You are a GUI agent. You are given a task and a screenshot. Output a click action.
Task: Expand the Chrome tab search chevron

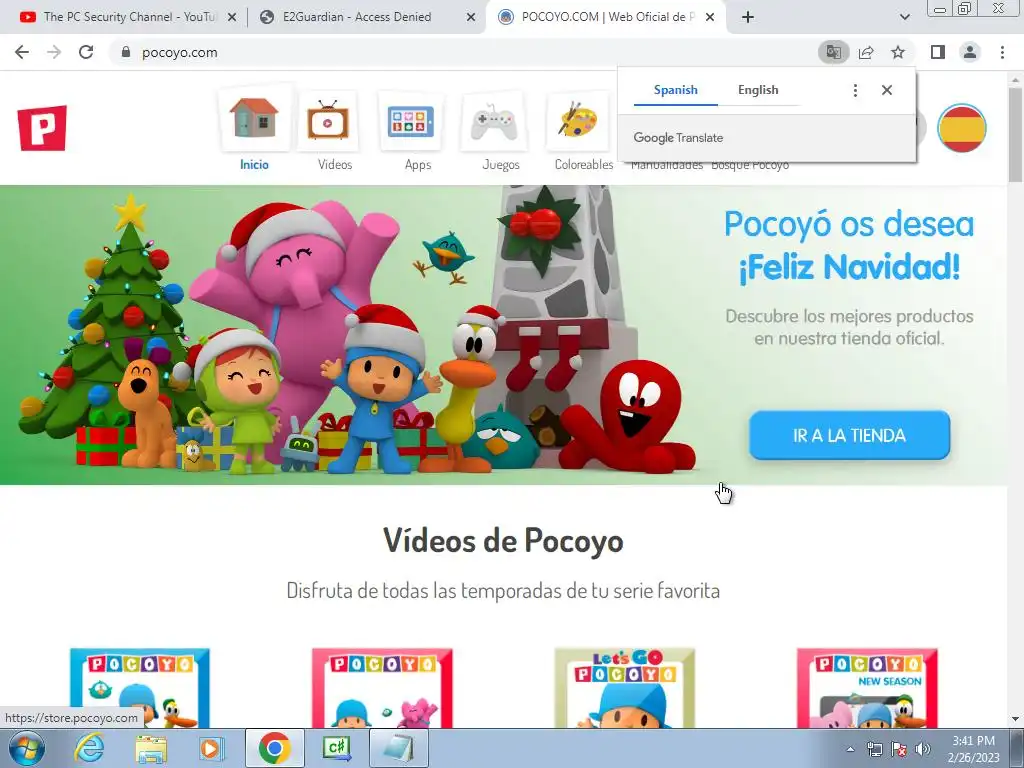click(x=904, y=17)
